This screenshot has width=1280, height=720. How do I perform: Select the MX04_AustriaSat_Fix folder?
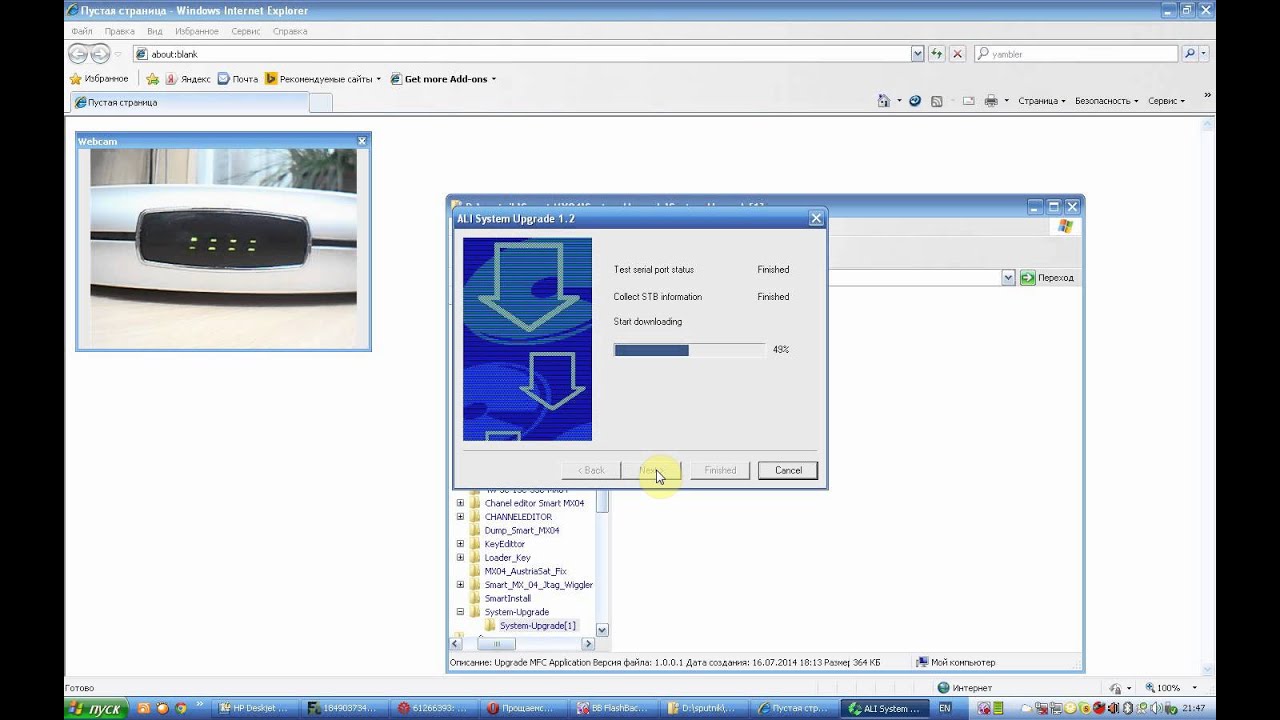tap(525, 571)
